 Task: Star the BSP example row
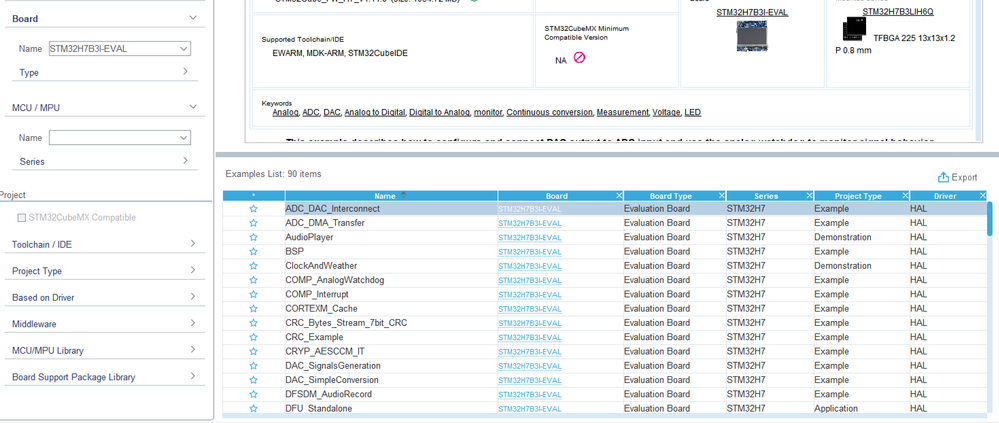[x=254, y=252]
